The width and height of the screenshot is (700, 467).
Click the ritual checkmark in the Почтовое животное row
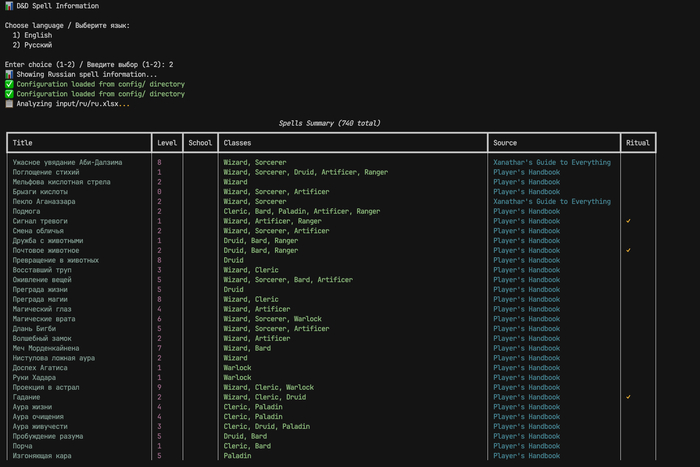point(628,250)
